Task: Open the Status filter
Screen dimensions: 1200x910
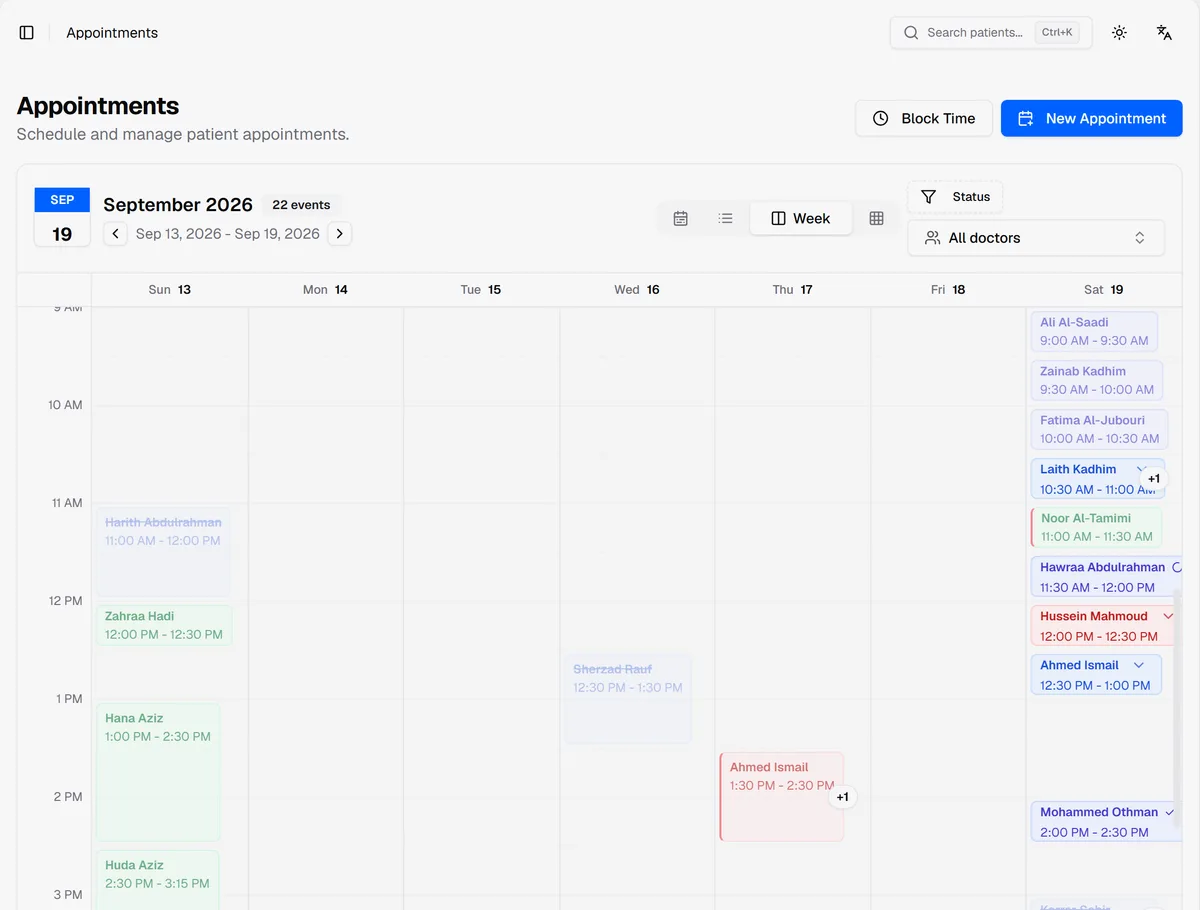Action: 955,197
